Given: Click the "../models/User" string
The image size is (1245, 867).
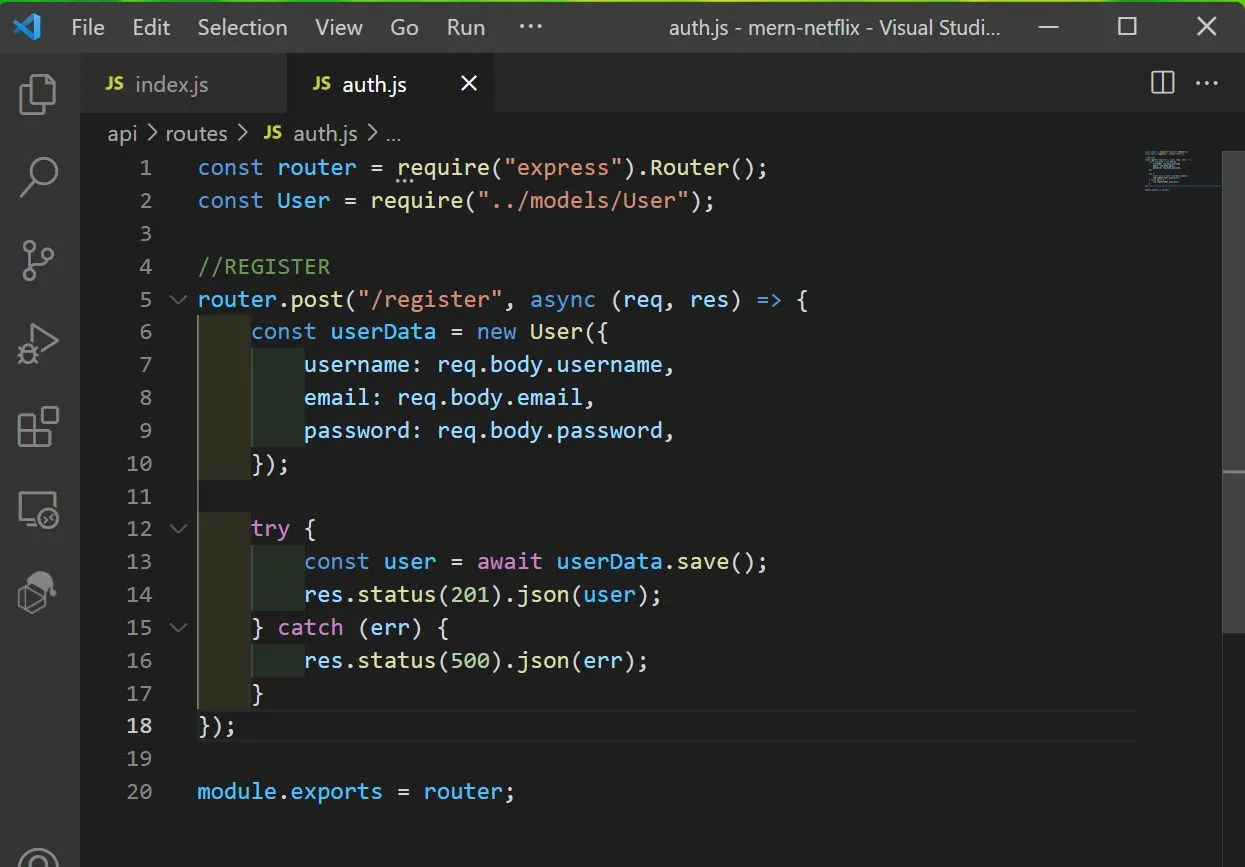Looking at the screenshot, I should [x=583, y=201].
